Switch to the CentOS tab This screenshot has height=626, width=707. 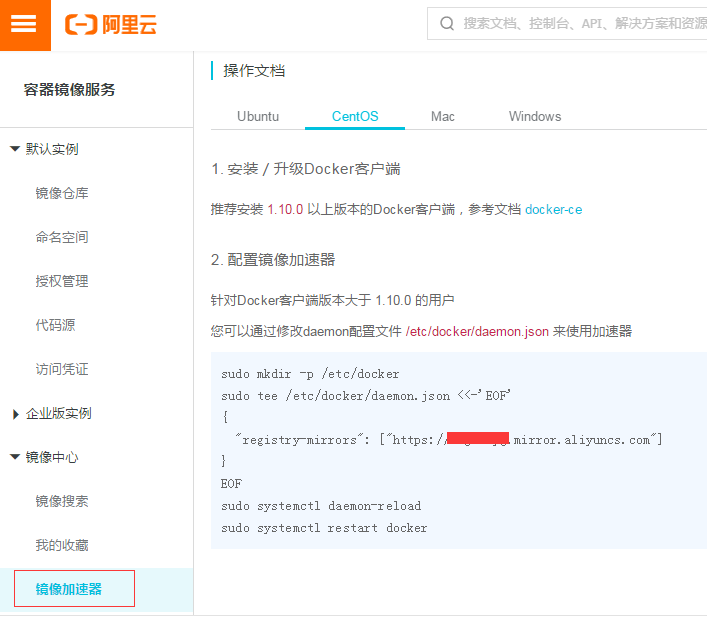click(355, 116)
